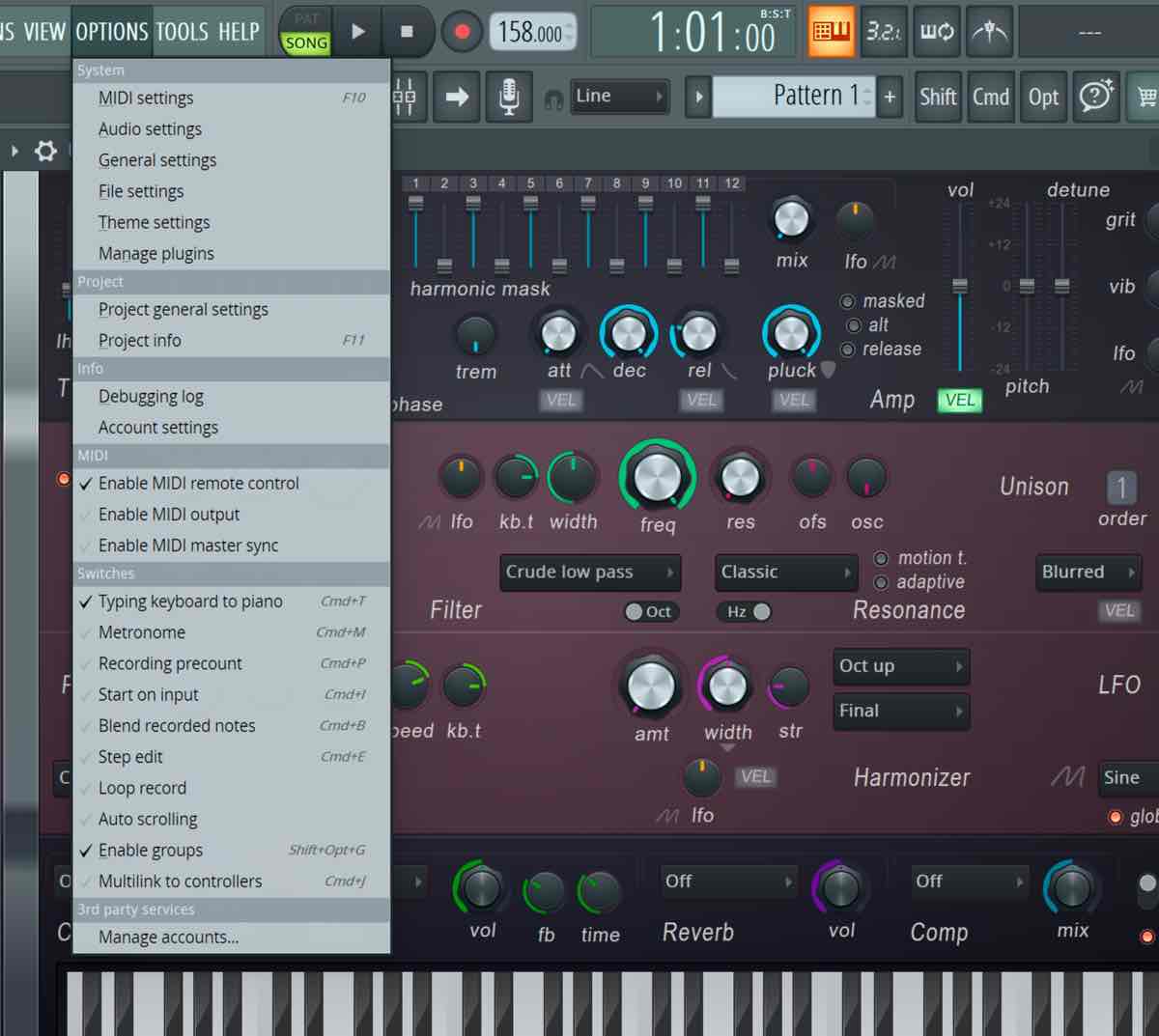The image size is (1159, 1036).
Task: Open the VIEW menu
Action: point(44,31)
